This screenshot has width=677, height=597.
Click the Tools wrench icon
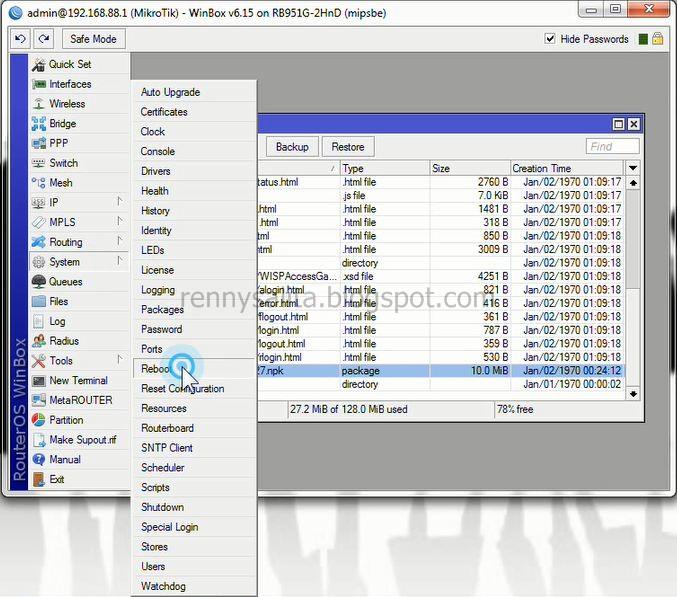tap(38, 361)
